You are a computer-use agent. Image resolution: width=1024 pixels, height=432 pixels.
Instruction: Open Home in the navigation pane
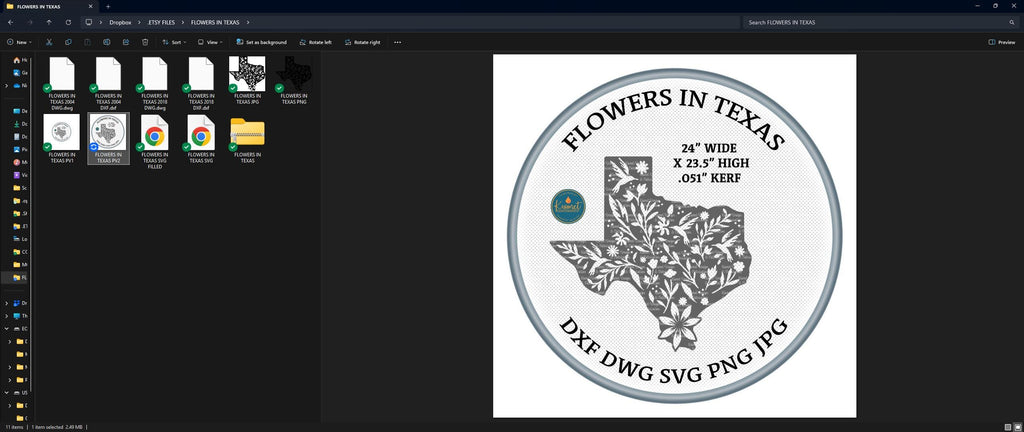(x=20, y=60)
